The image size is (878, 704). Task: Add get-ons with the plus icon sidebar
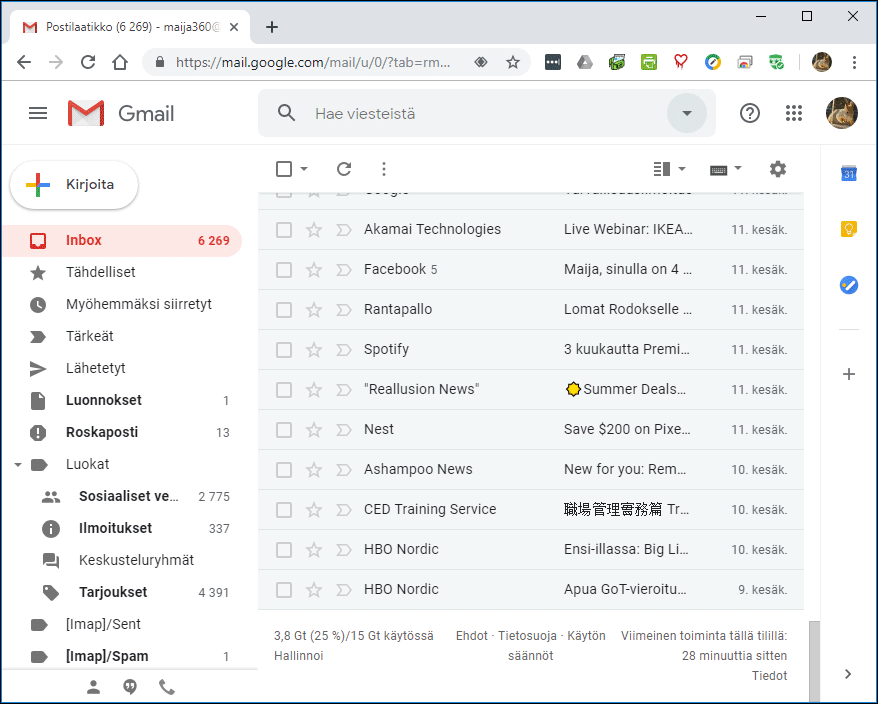848,374
